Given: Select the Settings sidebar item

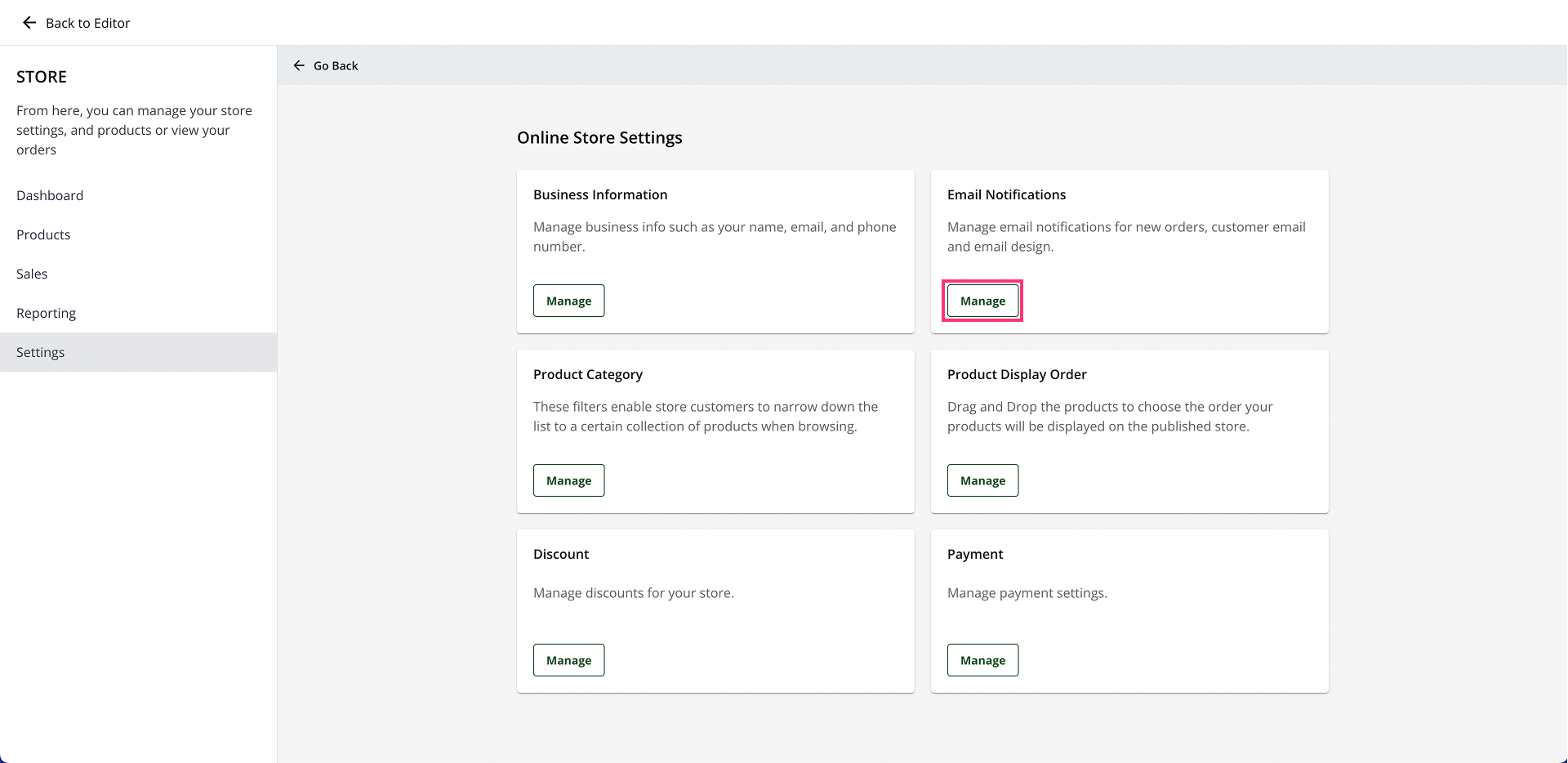Looking at the screenshot, I should tap(41, 352).
